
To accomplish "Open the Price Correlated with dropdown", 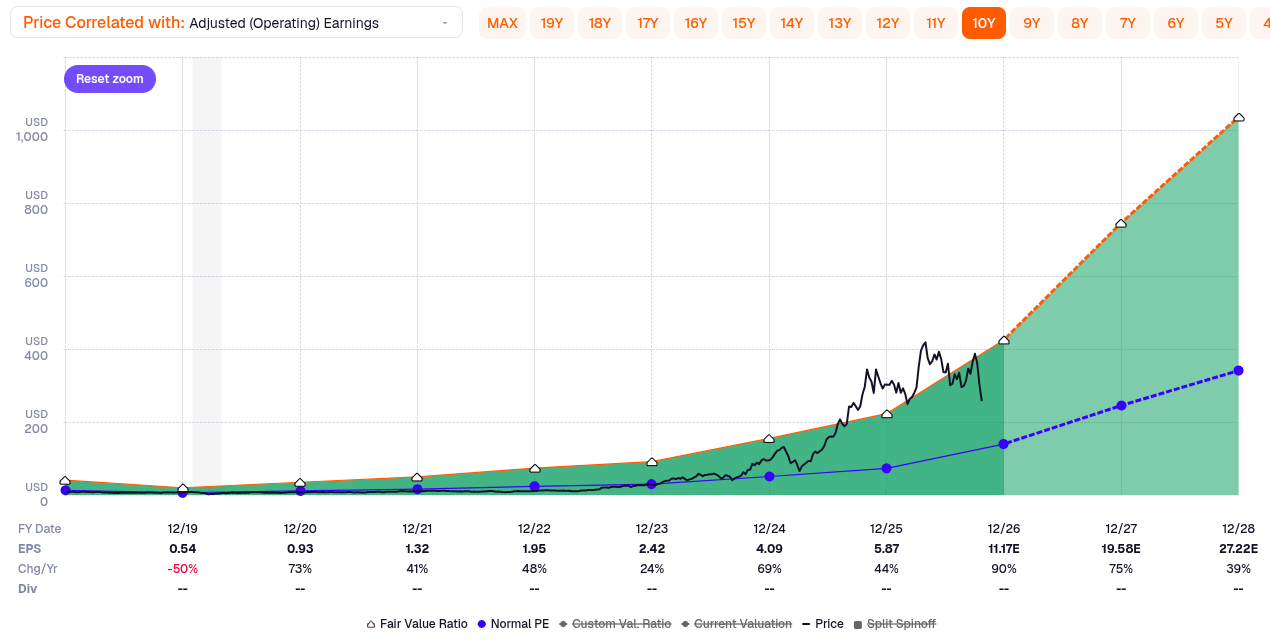I will coord(236,22).
